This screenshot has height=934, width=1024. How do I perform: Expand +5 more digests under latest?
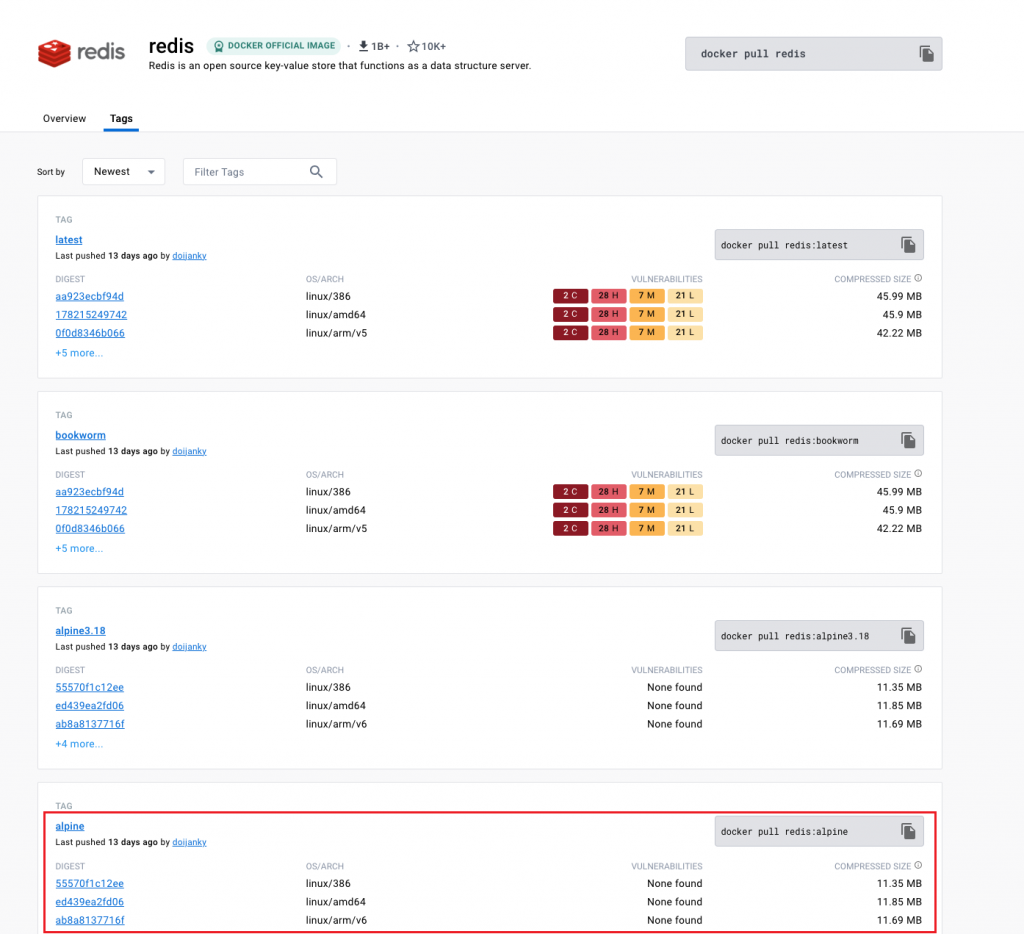[x=79, y=353]
